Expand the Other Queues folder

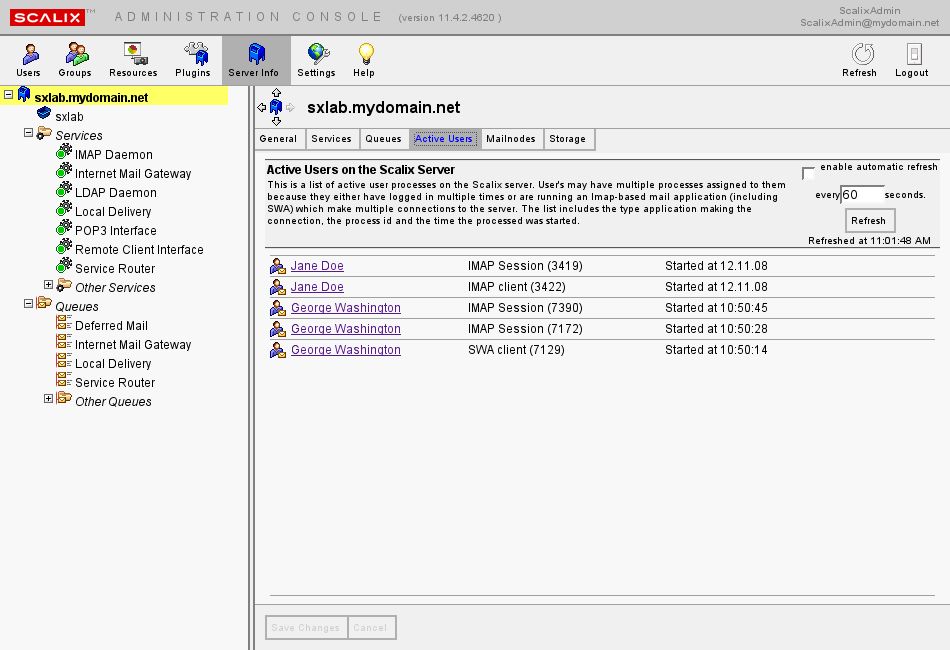[48, 400]
